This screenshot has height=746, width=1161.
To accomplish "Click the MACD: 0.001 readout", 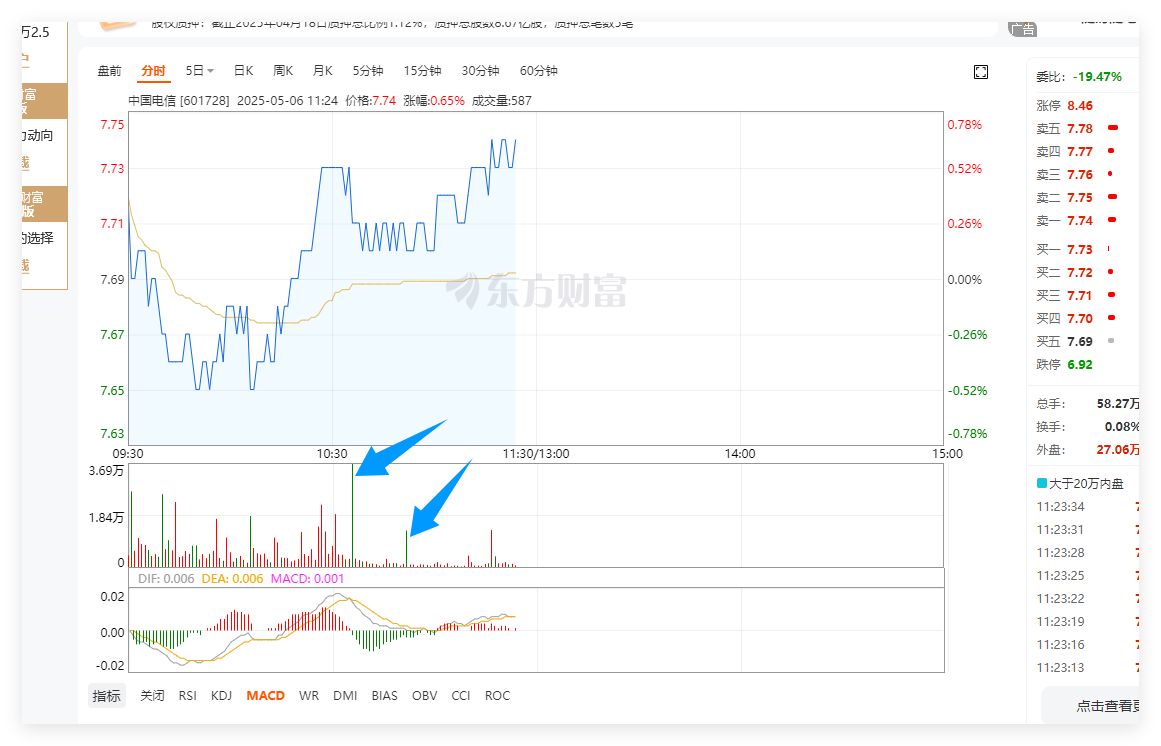I will pyautogui.click(x=307, y=579).
